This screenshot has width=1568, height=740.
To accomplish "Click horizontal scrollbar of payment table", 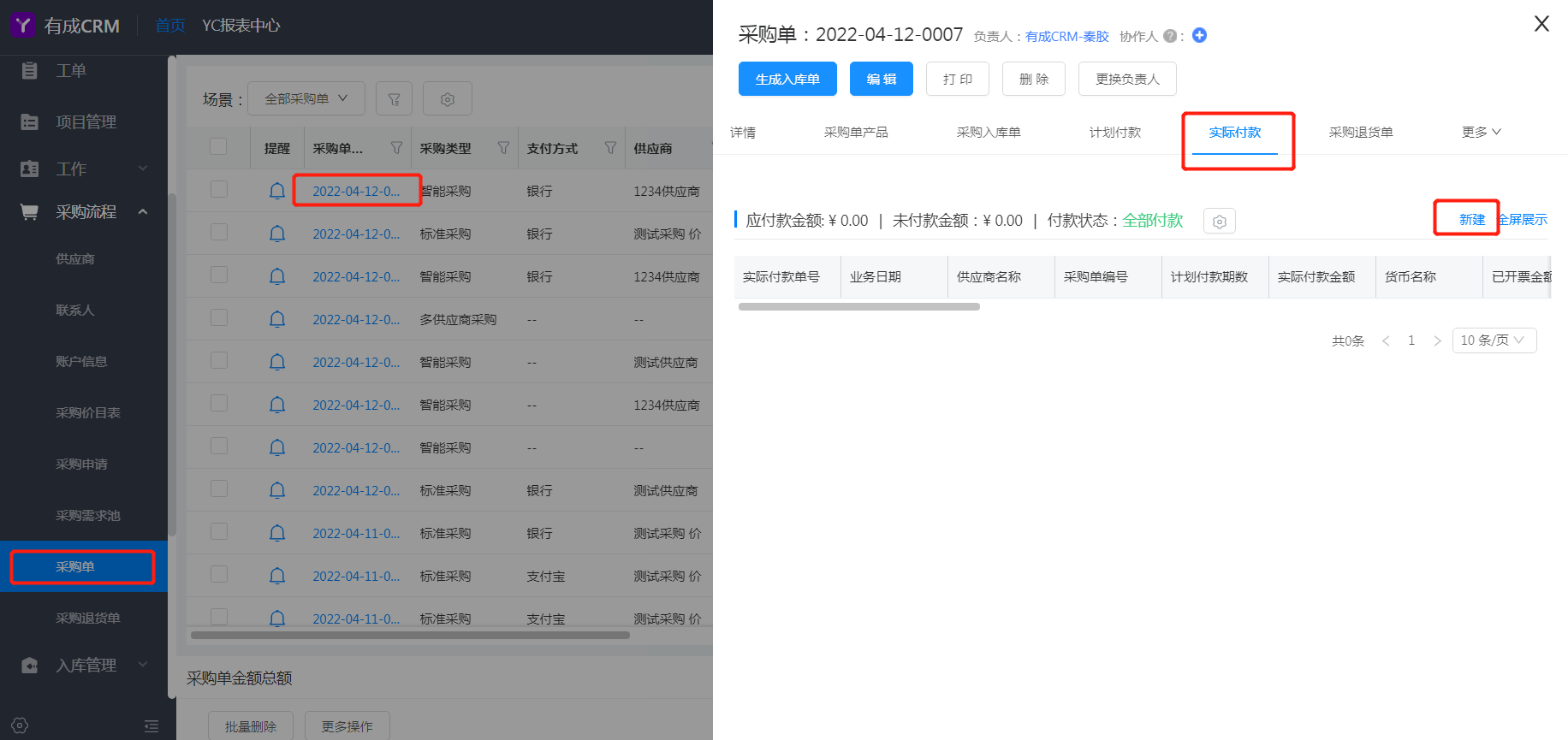I will pyautogui.click(x=858, y=306).
